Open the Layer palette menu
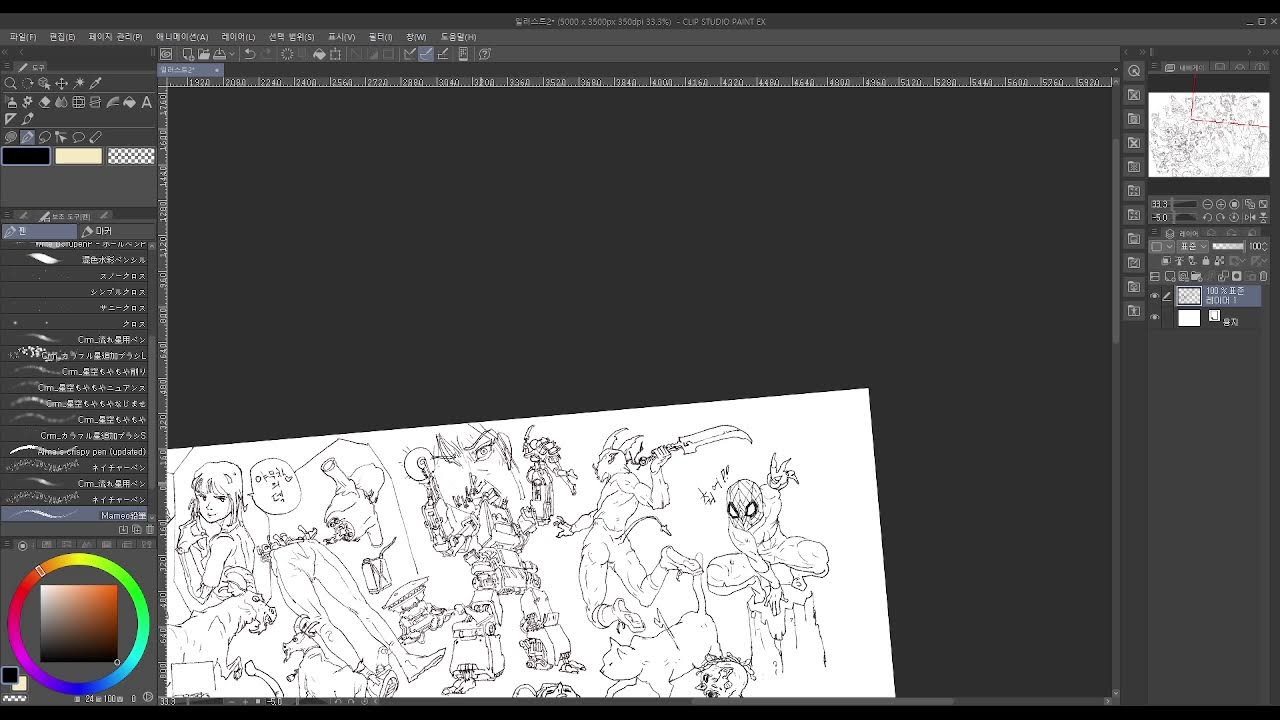This screenshot has width=1280, height=720. tap(1154, 233)
